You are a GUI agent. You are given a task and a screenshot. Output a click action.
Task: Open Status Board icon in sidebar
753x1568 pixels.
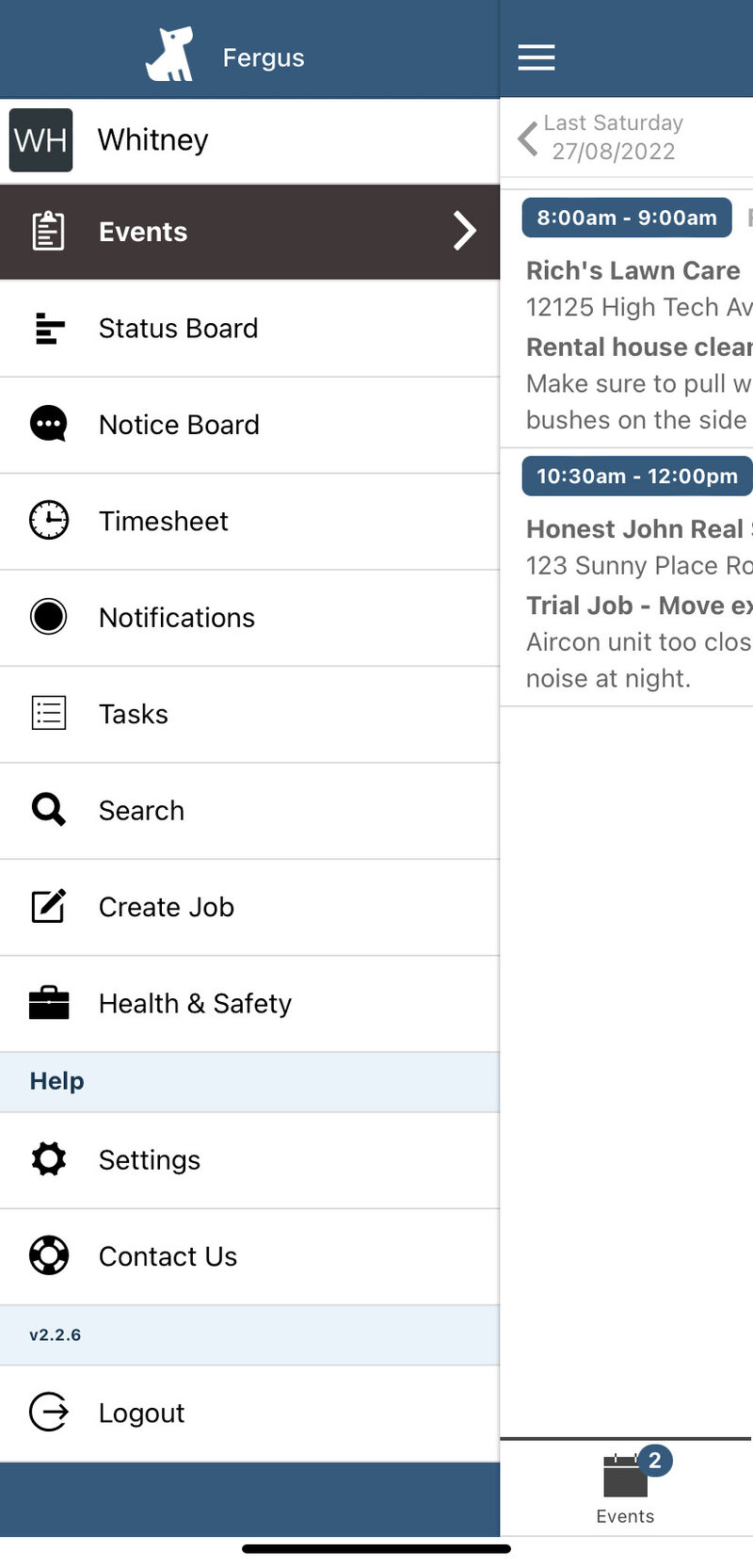coord(49,329)
